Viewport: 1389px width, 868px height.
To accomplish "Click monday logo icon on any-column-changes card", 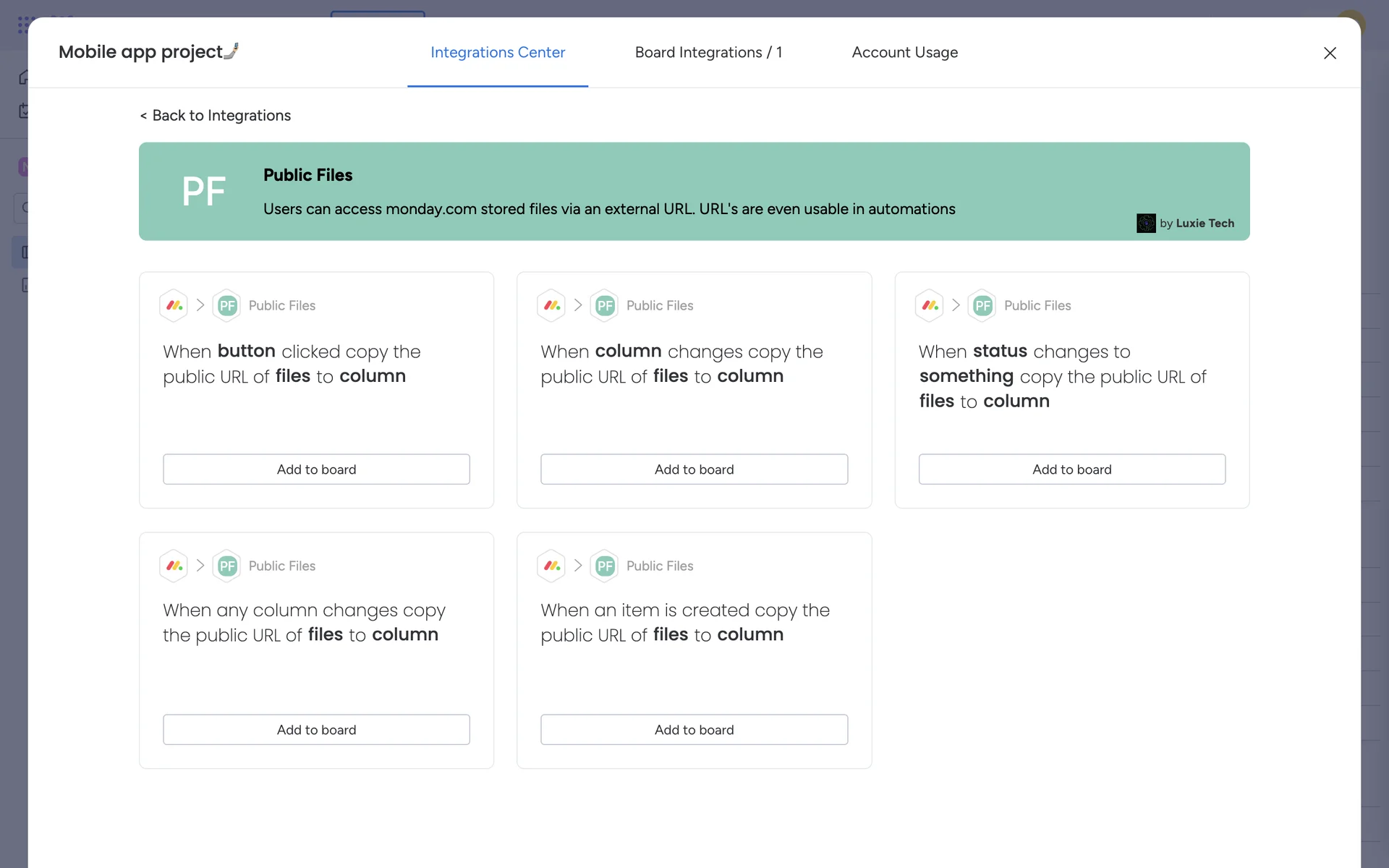I will tap(174, 566).
